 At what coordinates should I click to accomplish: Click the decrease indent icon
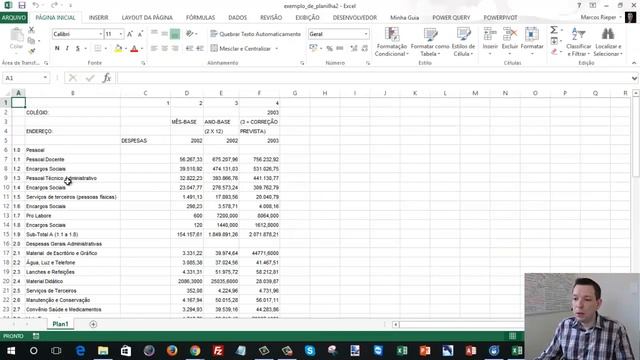click(189, 48)
